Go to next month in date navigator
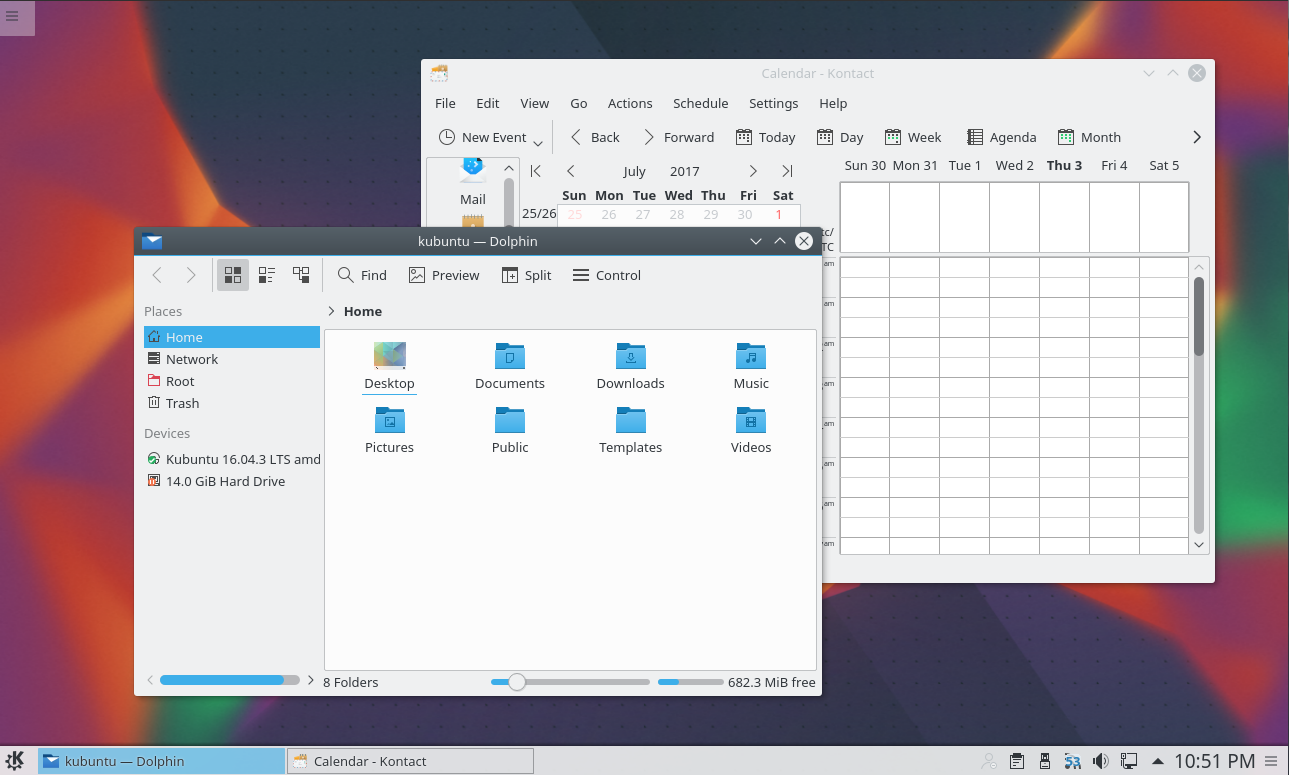The image size is (1289, 775). (x=753, y=171)
